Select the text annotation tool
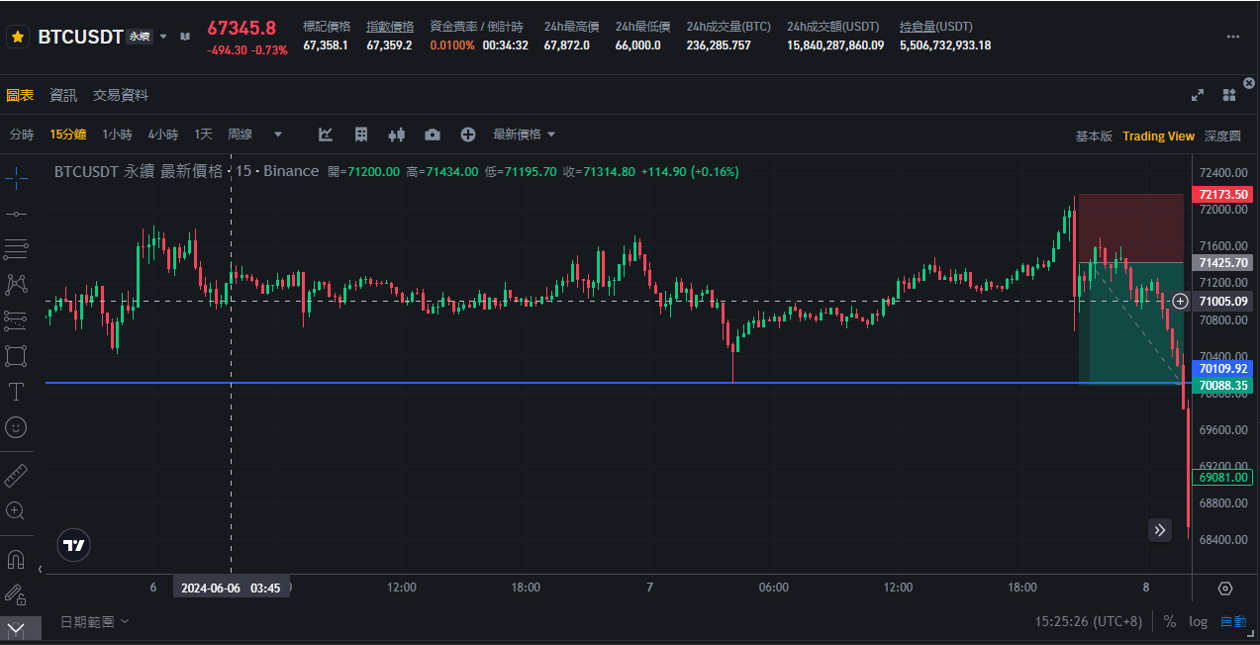Image resolution: width=1260 pixels, height=645 pixels. [16, 391]
